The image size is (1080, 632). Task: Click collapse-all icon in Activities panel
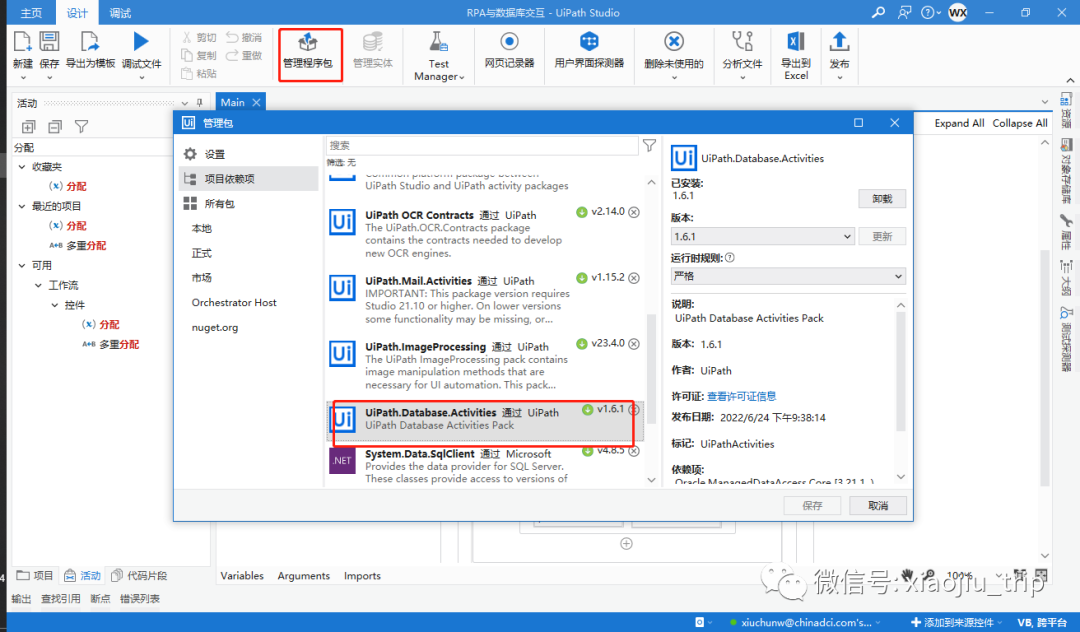tap(55, 127)
